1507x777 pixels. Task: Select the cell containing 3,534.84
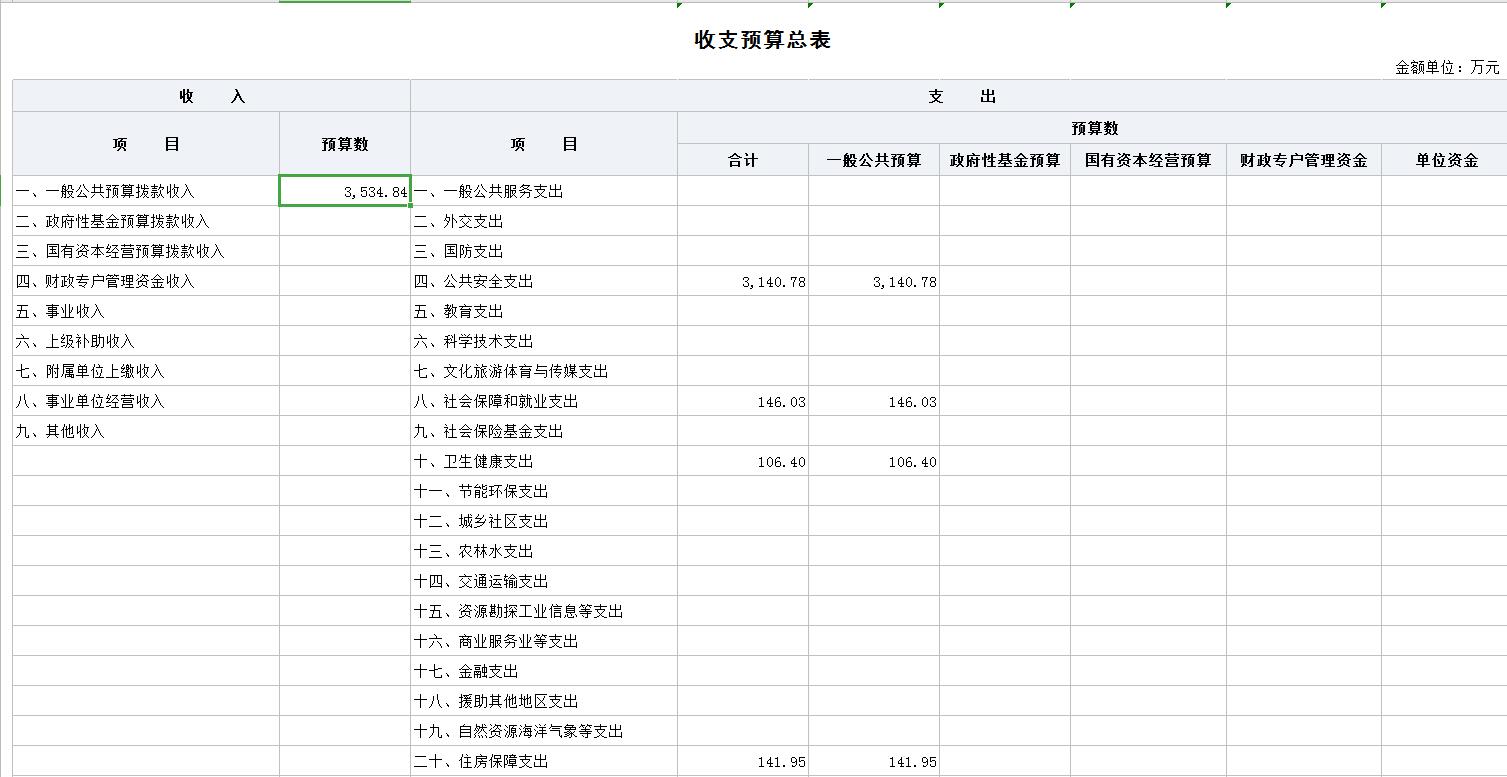point(345,192)
